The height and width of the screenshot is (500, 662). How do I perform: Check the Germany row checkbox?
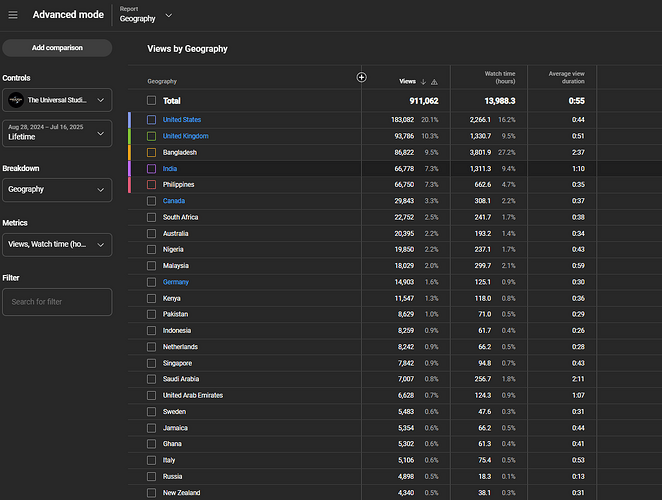pyautogui.click(x=152, y=282)
